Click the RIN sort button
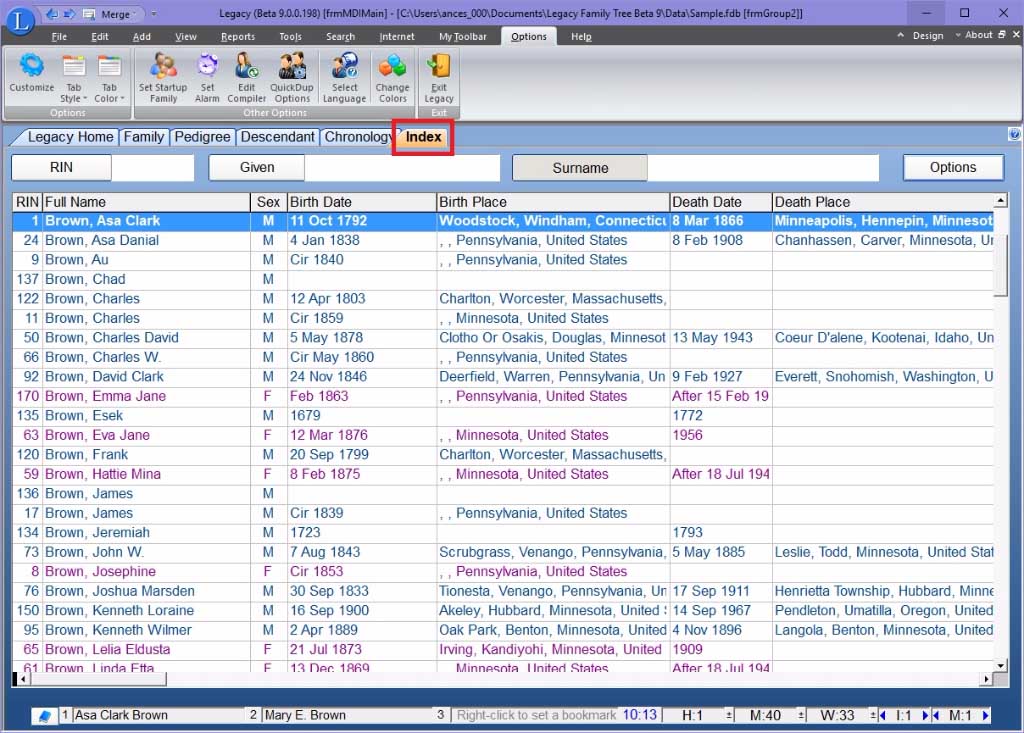Screen dimensions: 1024x733 [x=61, y=167]
